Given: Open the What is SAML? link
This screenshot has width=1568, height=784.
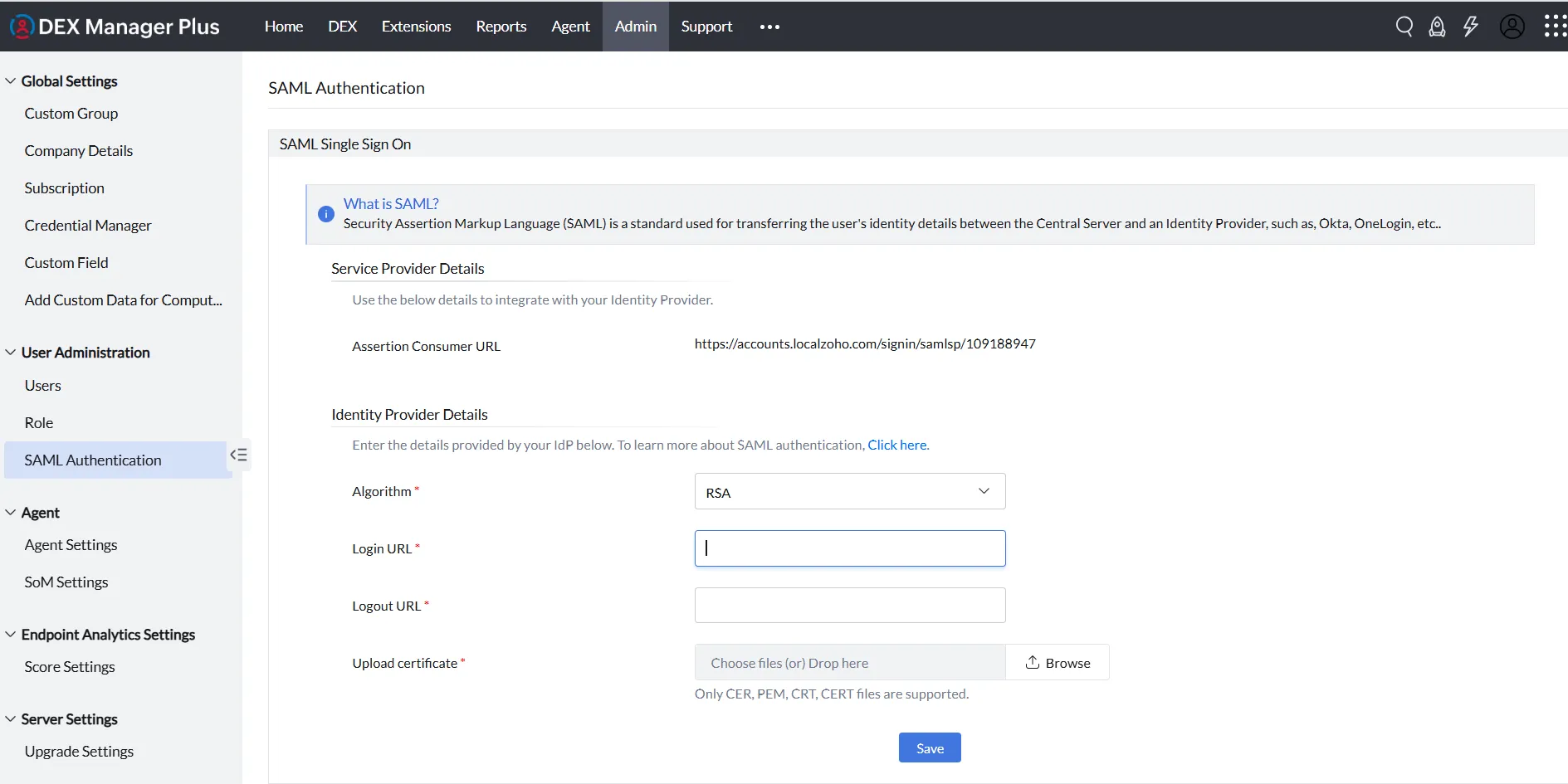Looking at the screenshot, I should coord(391,203).
